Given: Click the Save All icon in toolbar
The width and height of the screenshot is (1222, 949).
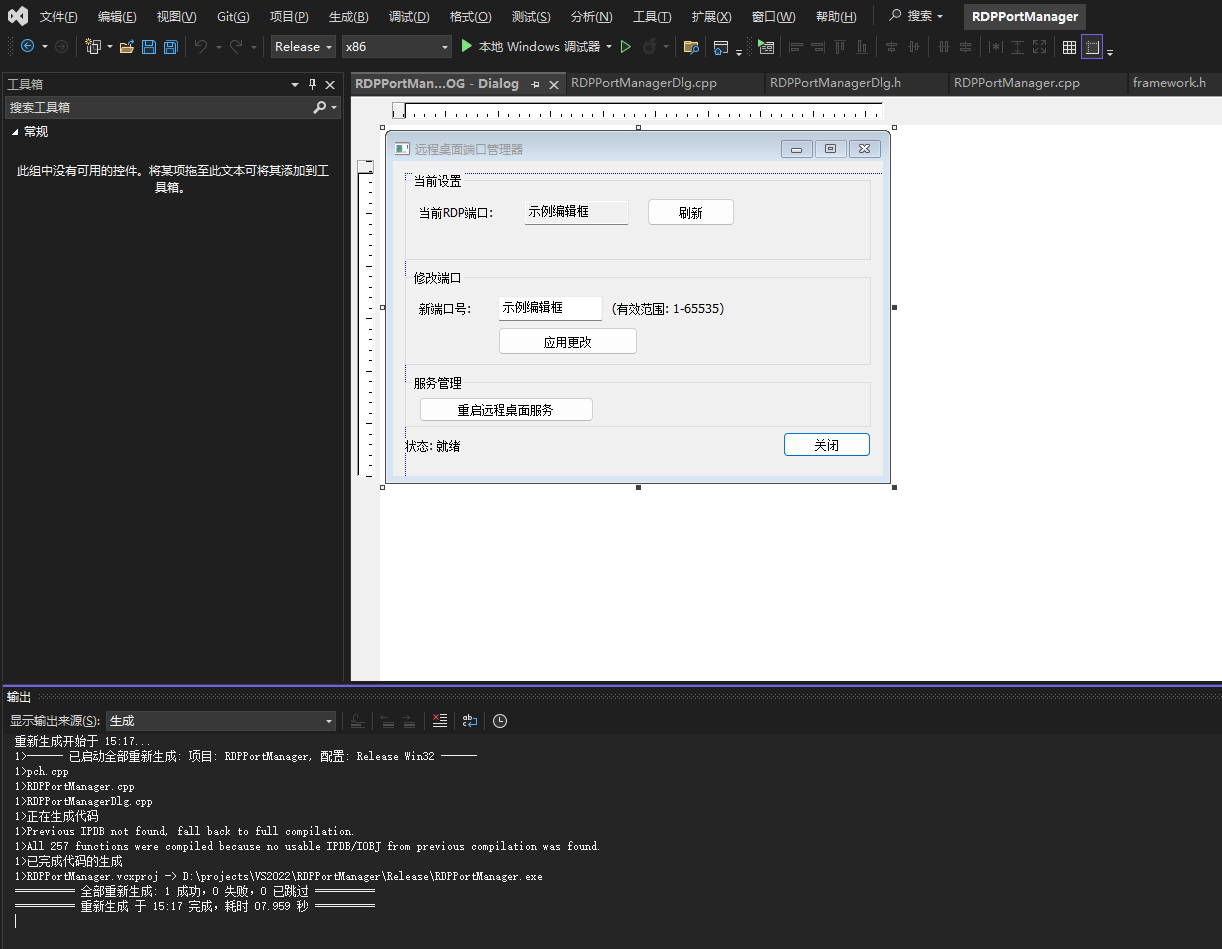Looking at the screenshot, I should click(170, 46).
